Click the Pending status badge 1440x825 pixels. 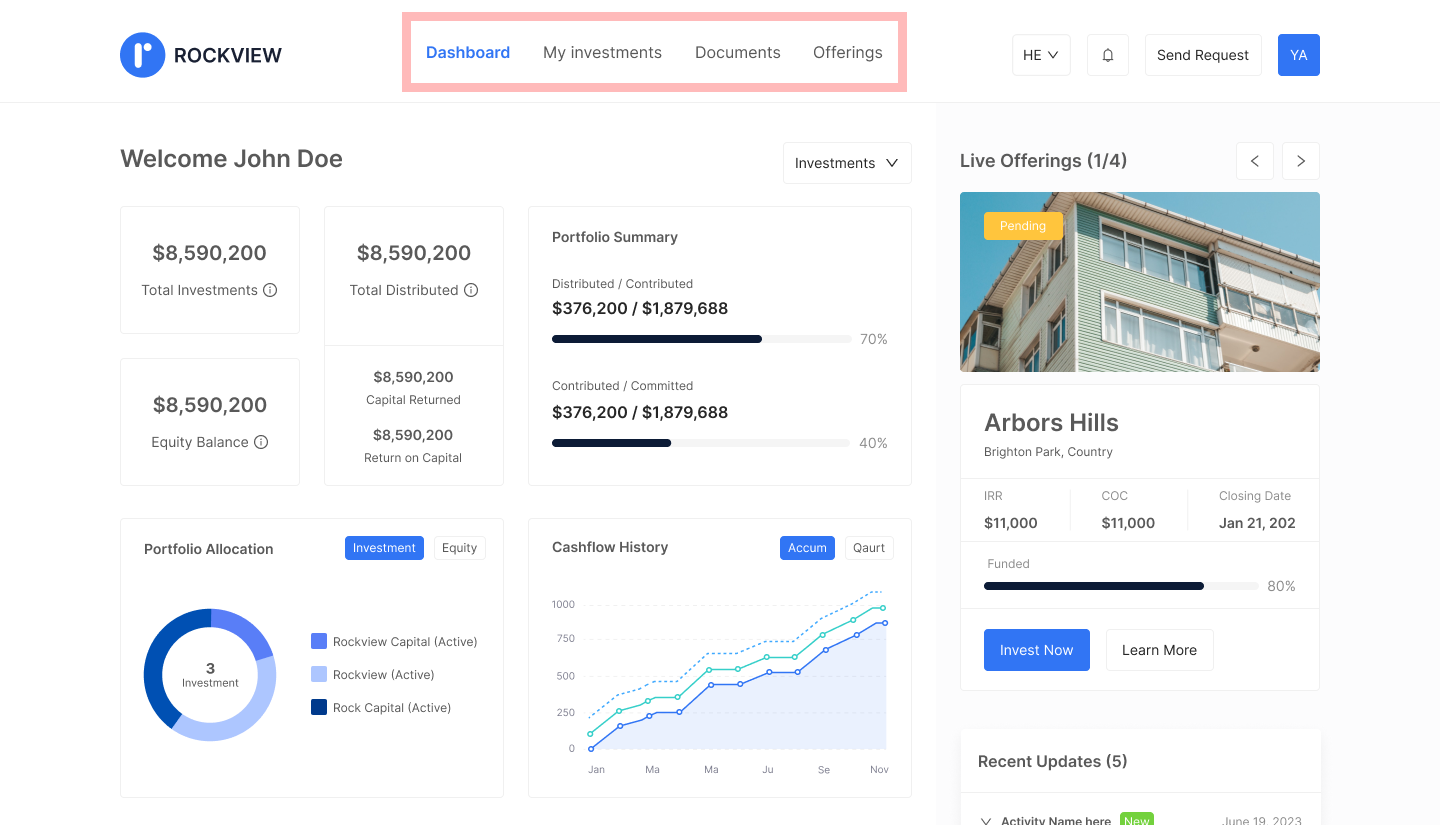(x=1023, y=226)
